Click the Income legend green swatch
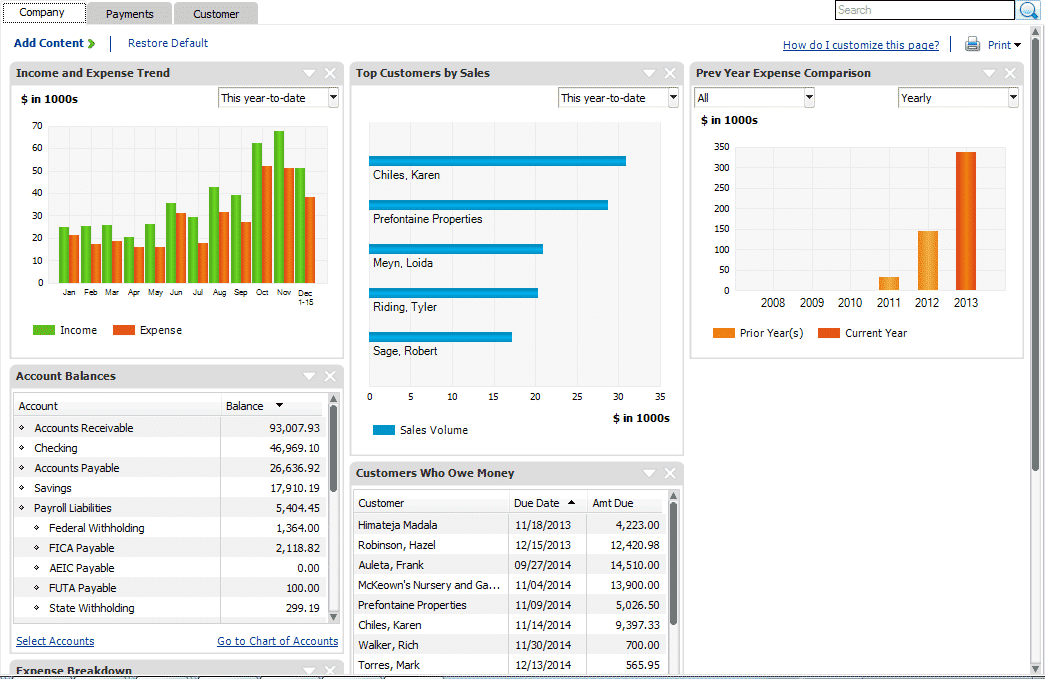 point(44,330)
